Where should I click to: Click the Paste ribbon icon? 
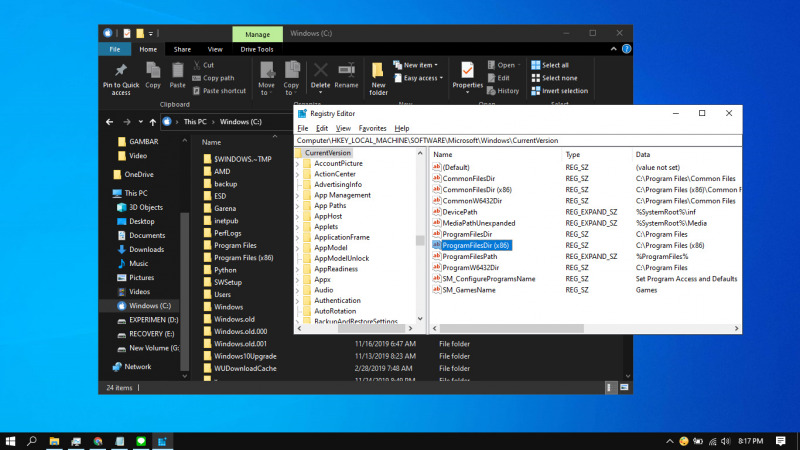[x=178, y=70]
